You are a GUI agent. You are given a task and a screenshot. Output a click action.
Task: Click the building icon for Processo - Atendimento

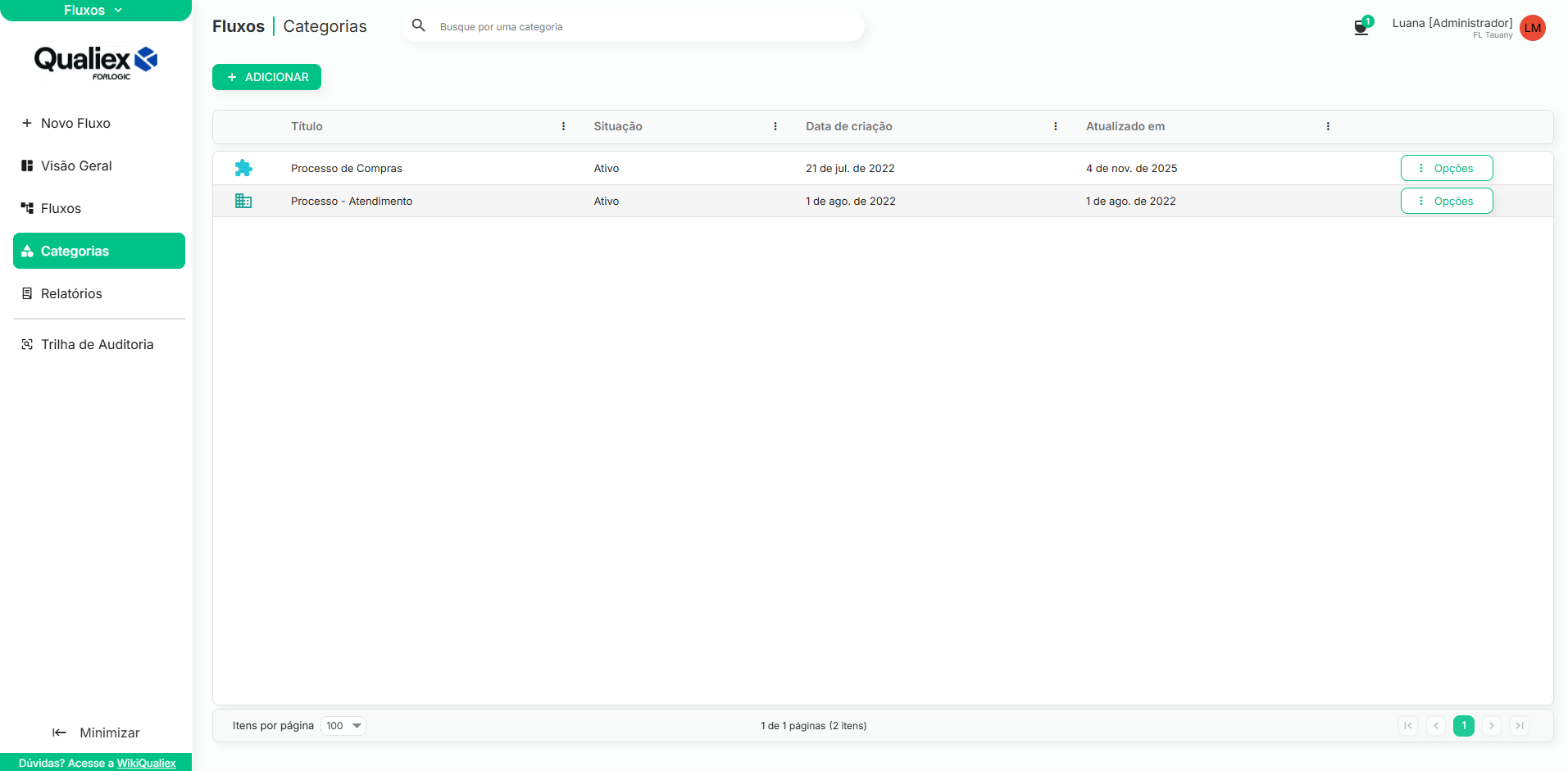tap(243, 201)
